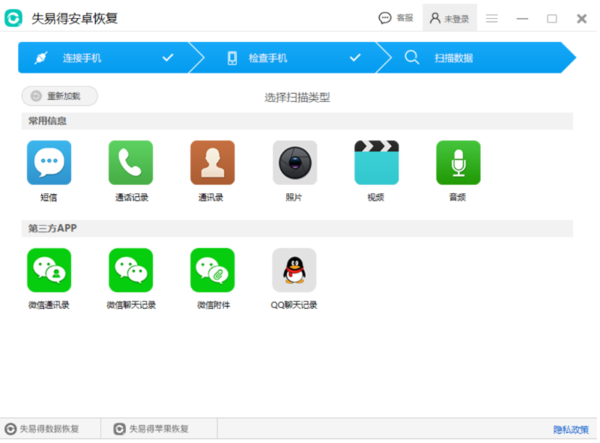Select the 照片 photos camera icon
The image size is (600, 443).
295,163
